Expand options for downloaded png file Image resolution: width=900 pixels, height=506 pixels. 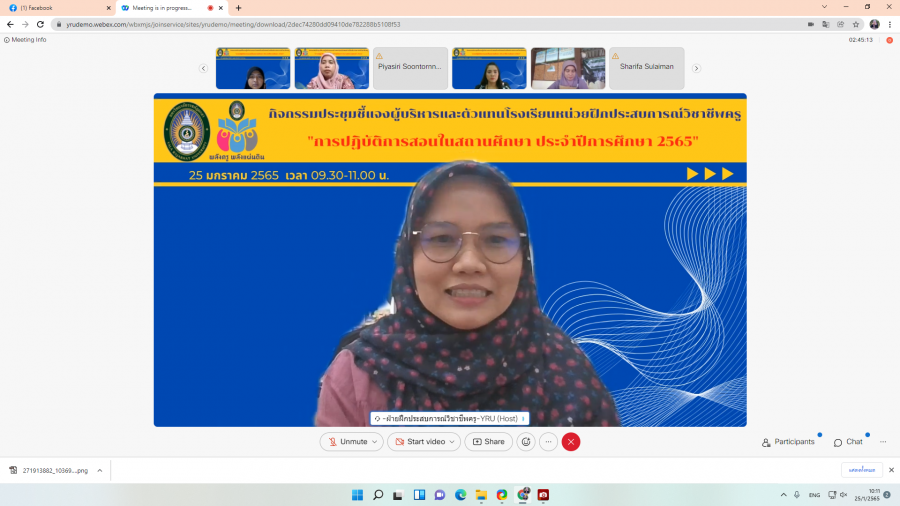99,470
